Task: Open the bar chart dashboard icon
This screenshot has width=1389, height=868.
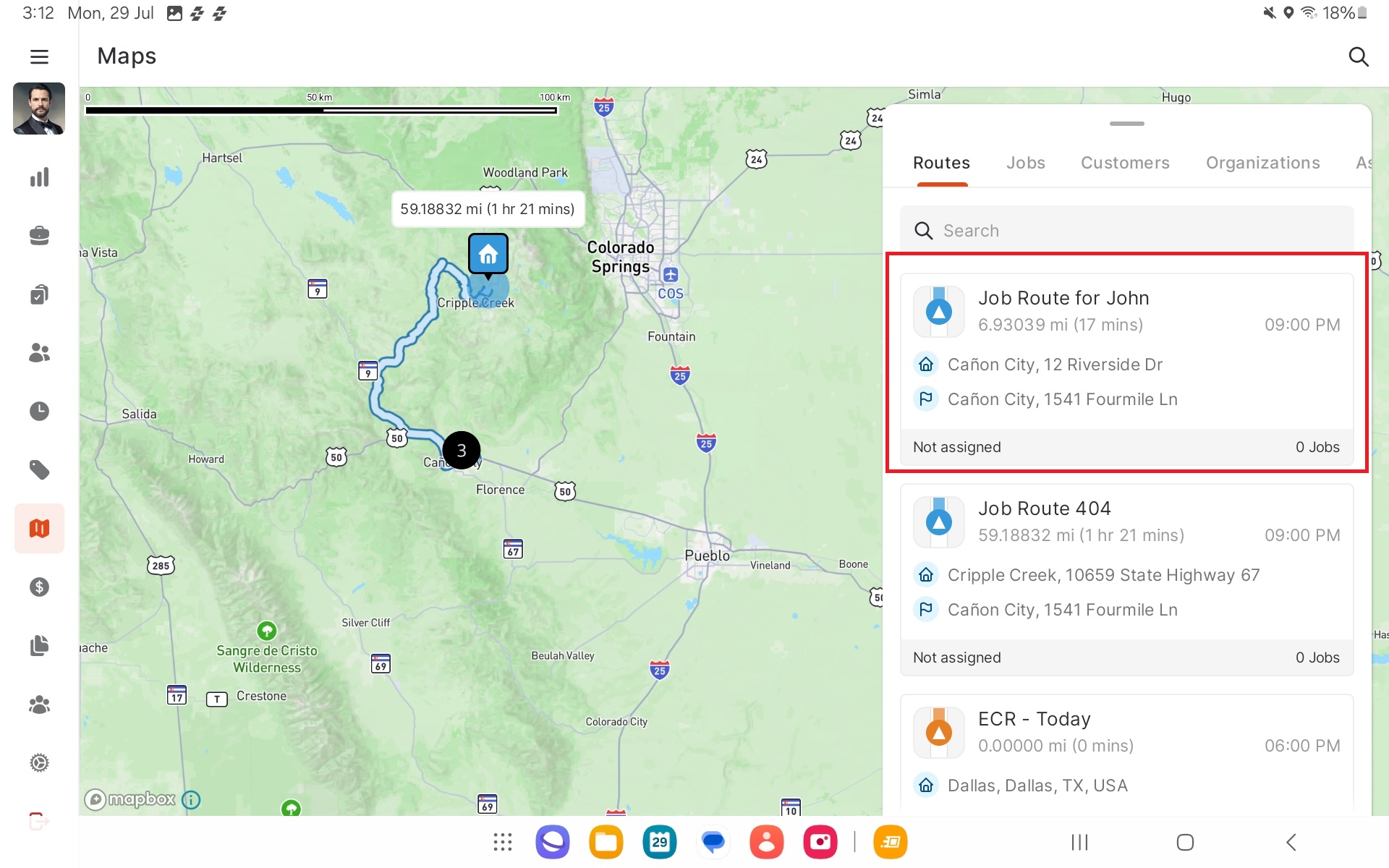Action: tap(39, 177)
